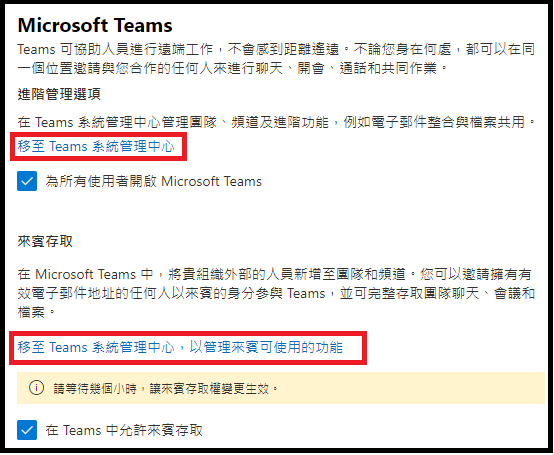Click the 來賓存取 section heading
This screenshot has width=554, height=455.
(45, 241)
